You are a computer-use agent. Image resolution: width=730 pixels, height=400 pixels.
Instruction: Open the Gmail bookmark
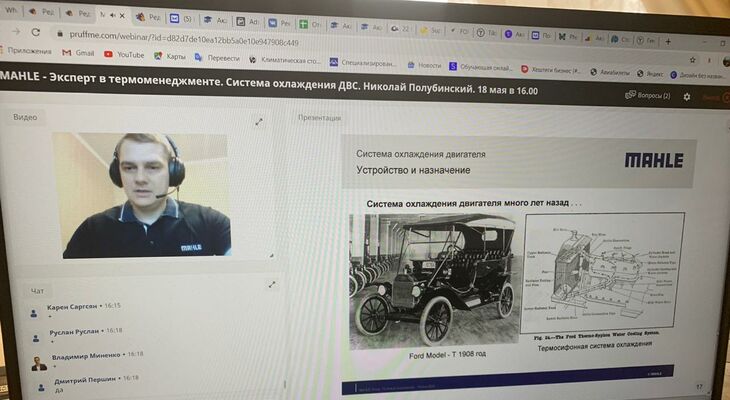[x=78, y=53]
